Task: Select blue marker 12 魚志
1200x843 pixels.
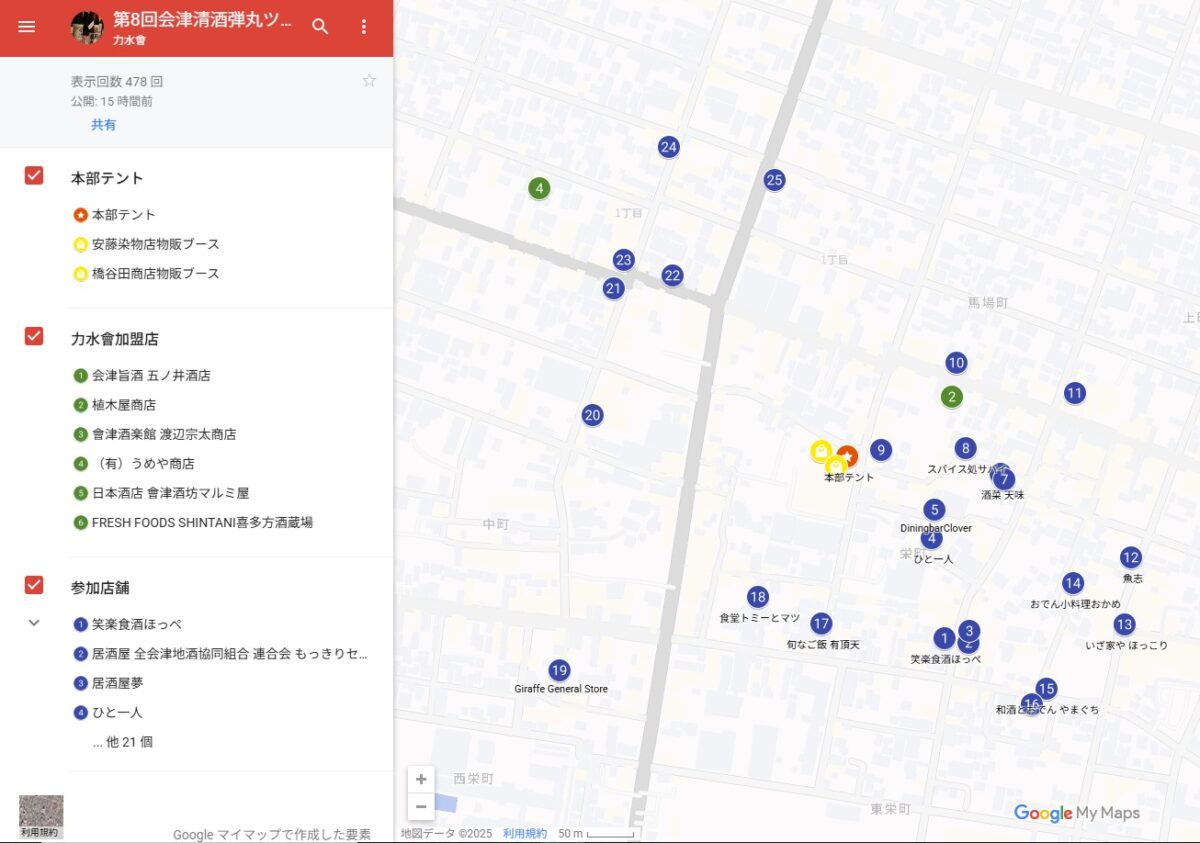Action: (x=1131, y=558)
